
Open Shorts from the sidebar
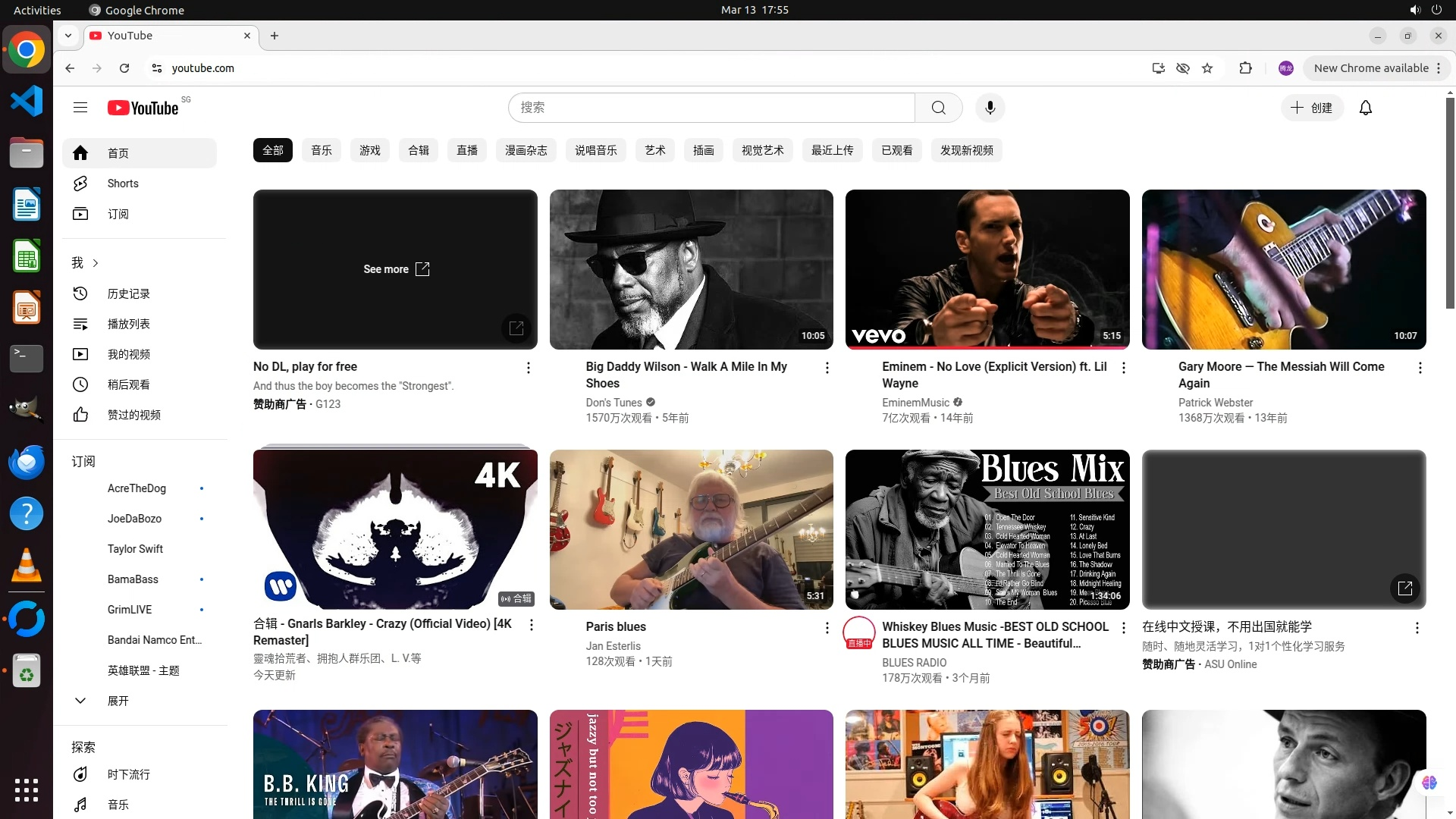coord(123,184)
